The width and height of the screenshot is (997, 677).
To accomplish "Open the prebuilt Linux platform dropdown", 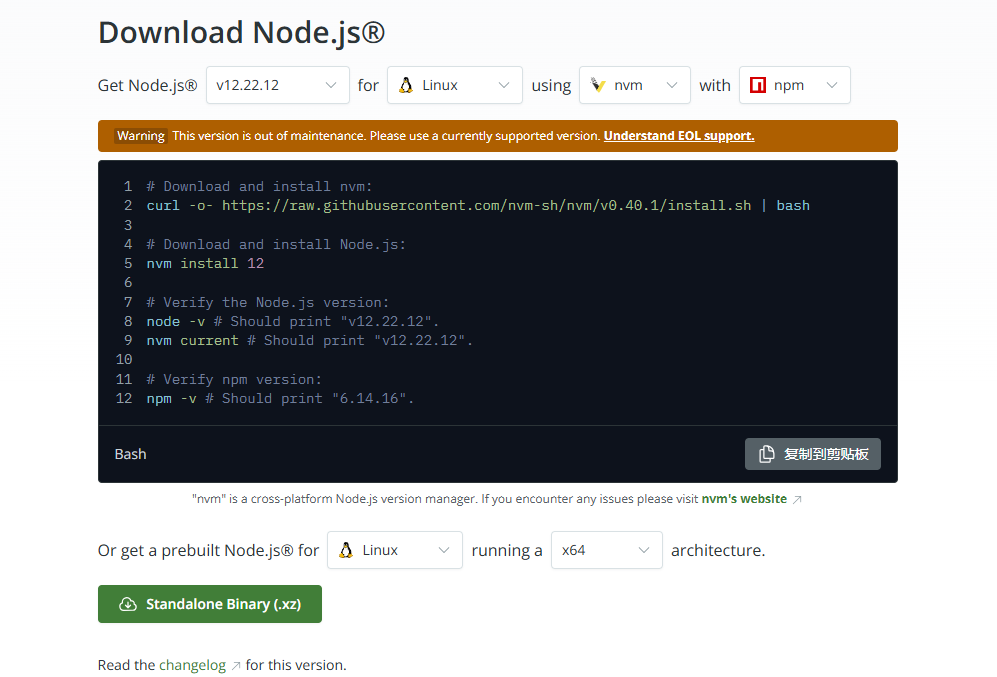I will pyautogui.click(x=395, y=550).
